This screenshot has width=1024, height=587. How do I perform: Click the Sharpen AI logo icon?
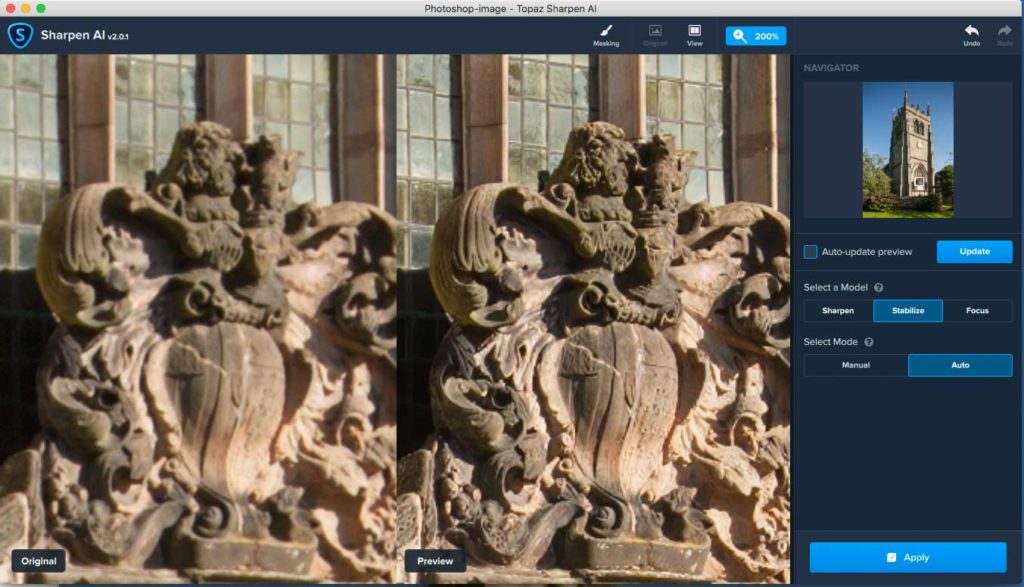[20, 35]
